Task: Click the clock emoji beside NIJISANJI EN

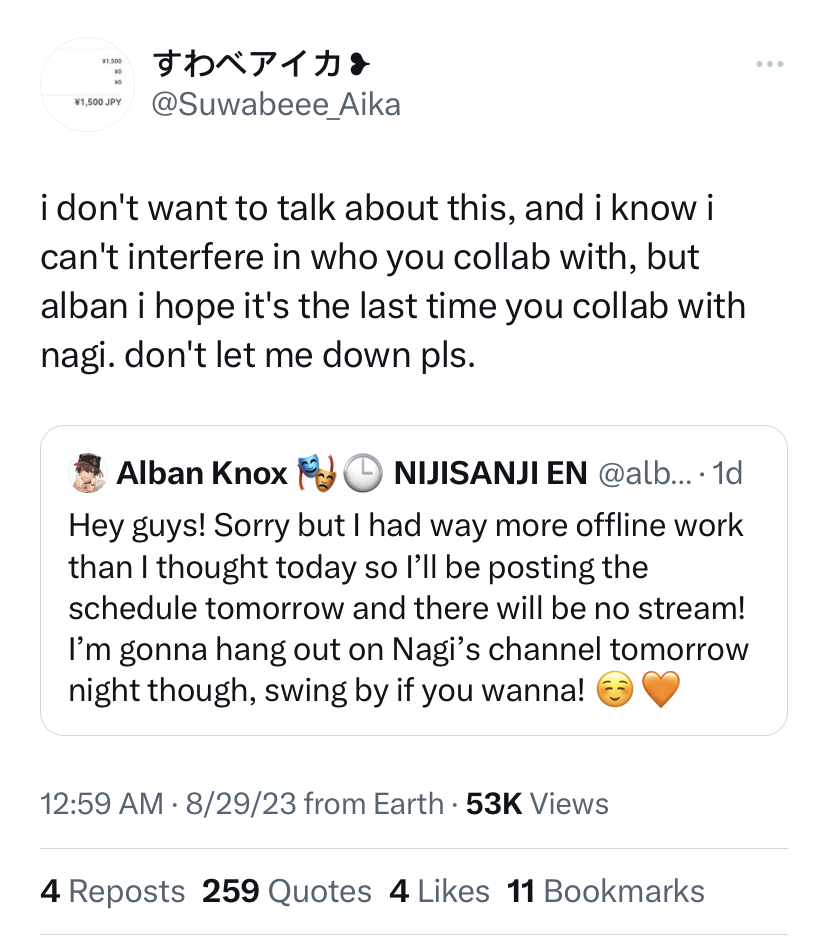Action: pyautogui.click(x=363, y=473)
